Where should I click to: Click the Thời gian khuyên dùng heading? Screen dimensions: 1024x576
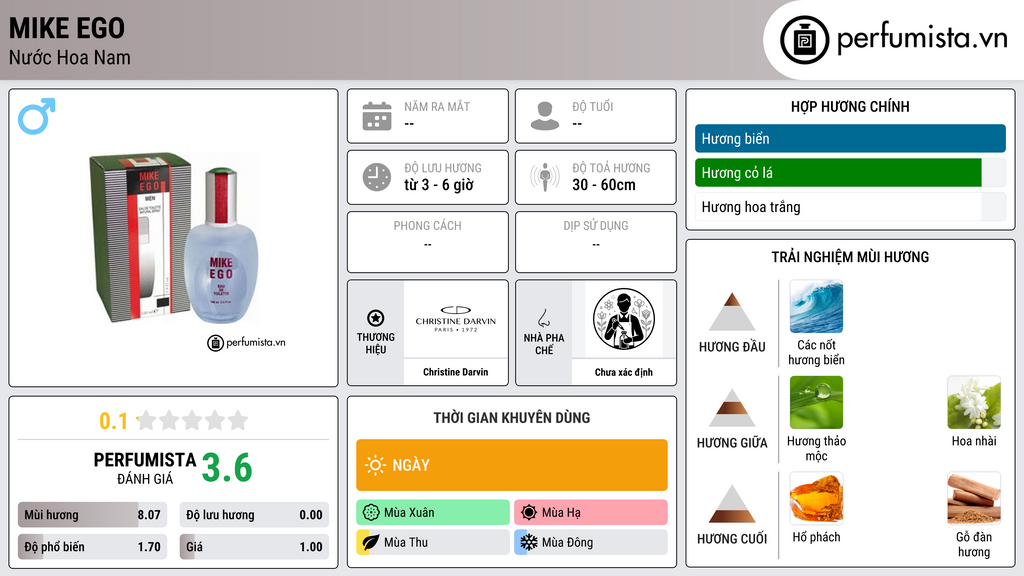coord(512,417)
